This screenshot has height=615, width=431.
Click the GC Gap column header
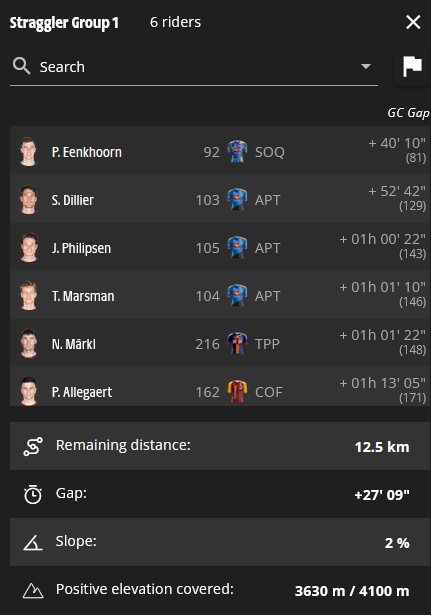tap(409, 113)
